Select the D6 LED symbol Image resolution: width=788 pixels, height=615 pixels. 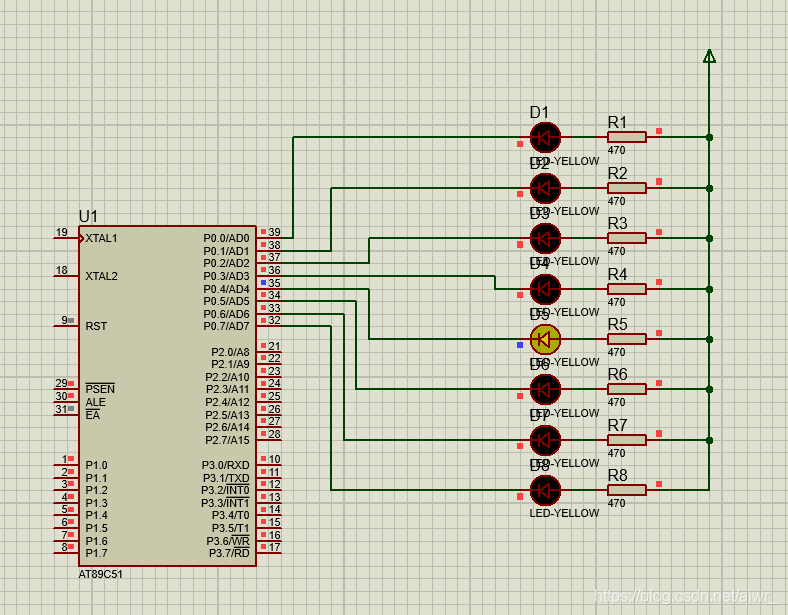[x=545, y=389]
